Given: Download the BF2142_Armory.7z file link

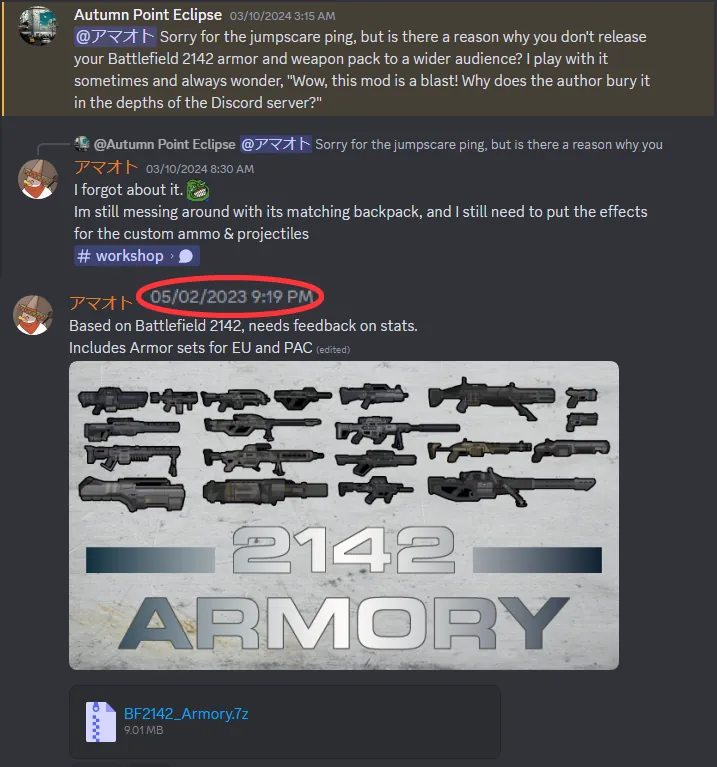Looking at the screenshot, I should [186, 714].
